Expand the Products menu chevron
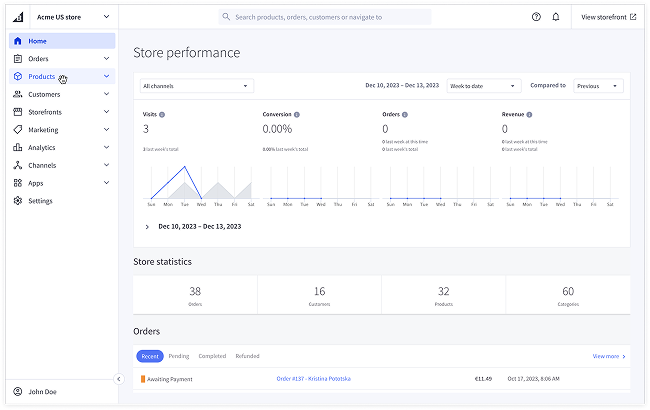650x410 pixels. 107,76
